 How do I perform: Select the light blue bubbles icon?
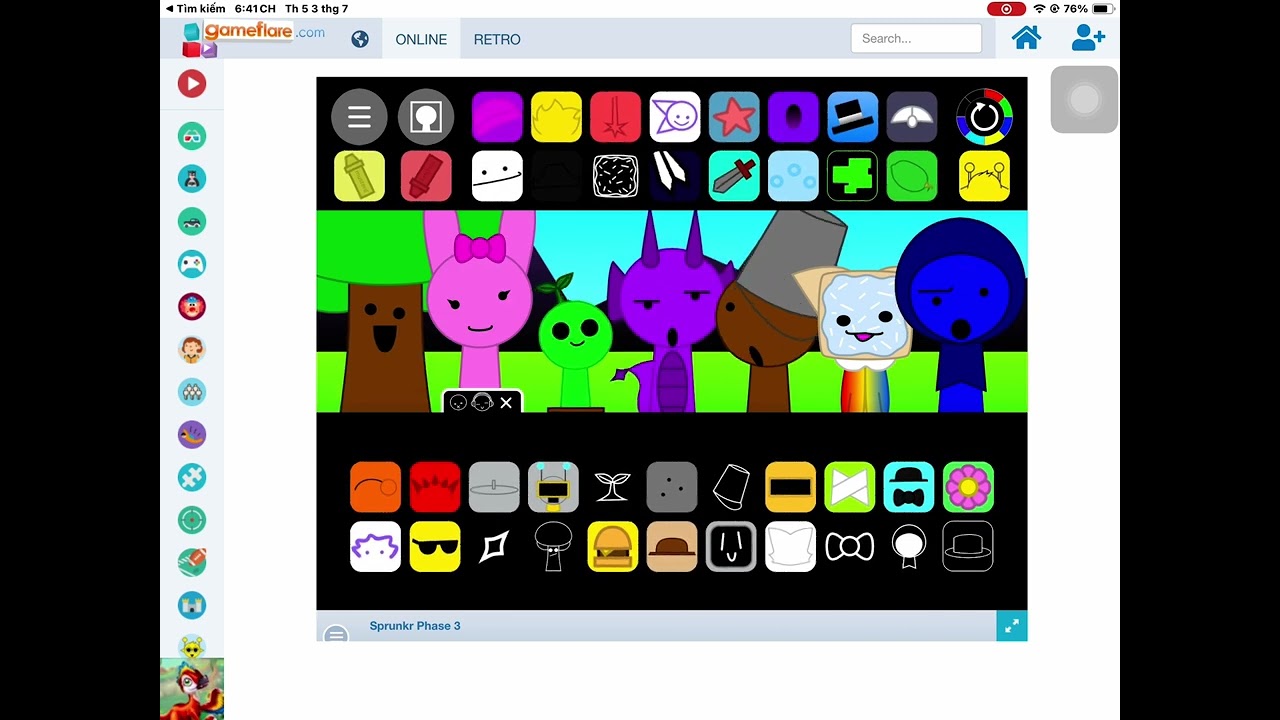click(x=793, y=176)
